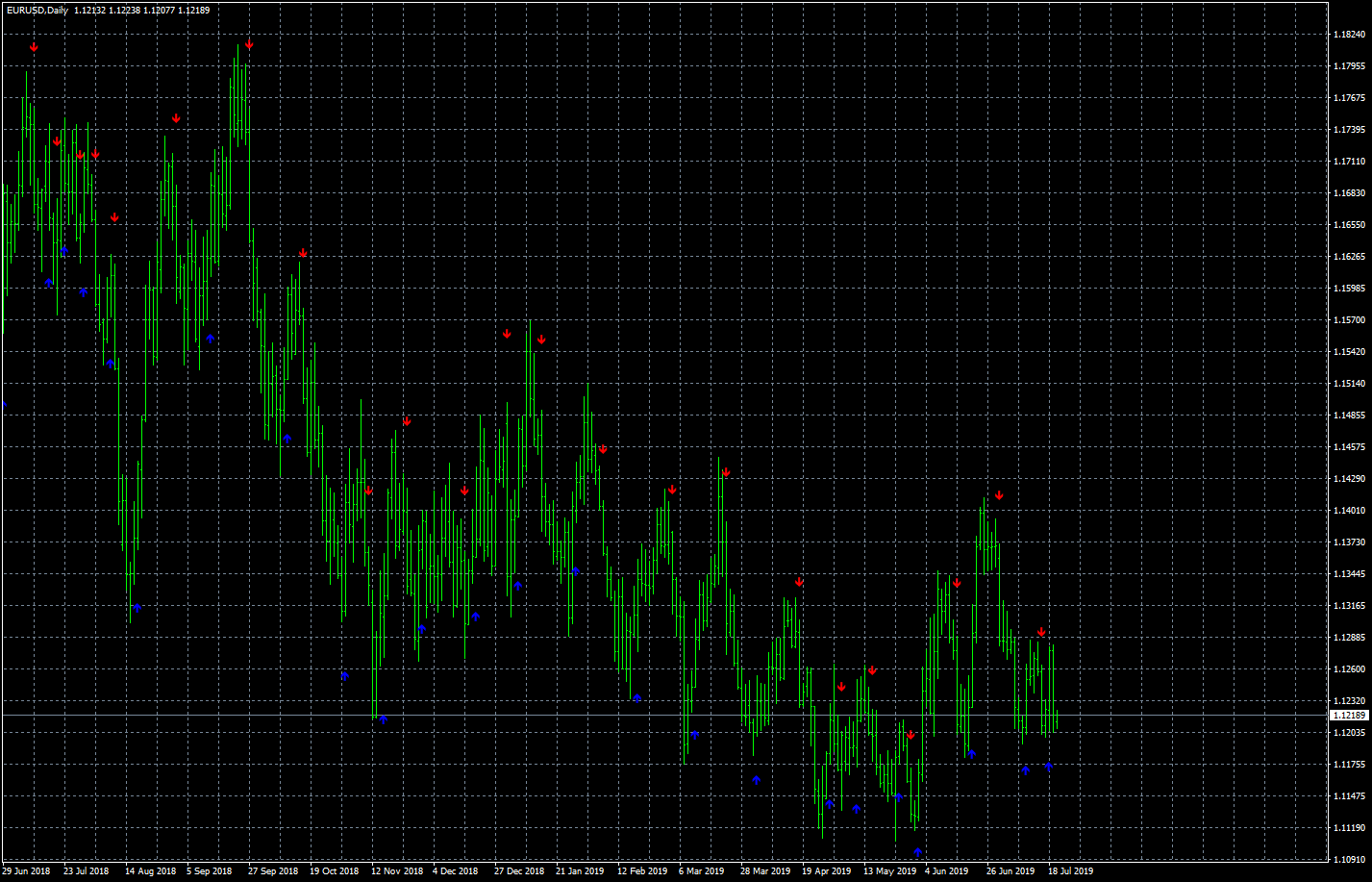Click the topmost red arrow at the chart's left edge
Image resolution: width=1372 pixels, height=882 pixels.
coord(34,47)
